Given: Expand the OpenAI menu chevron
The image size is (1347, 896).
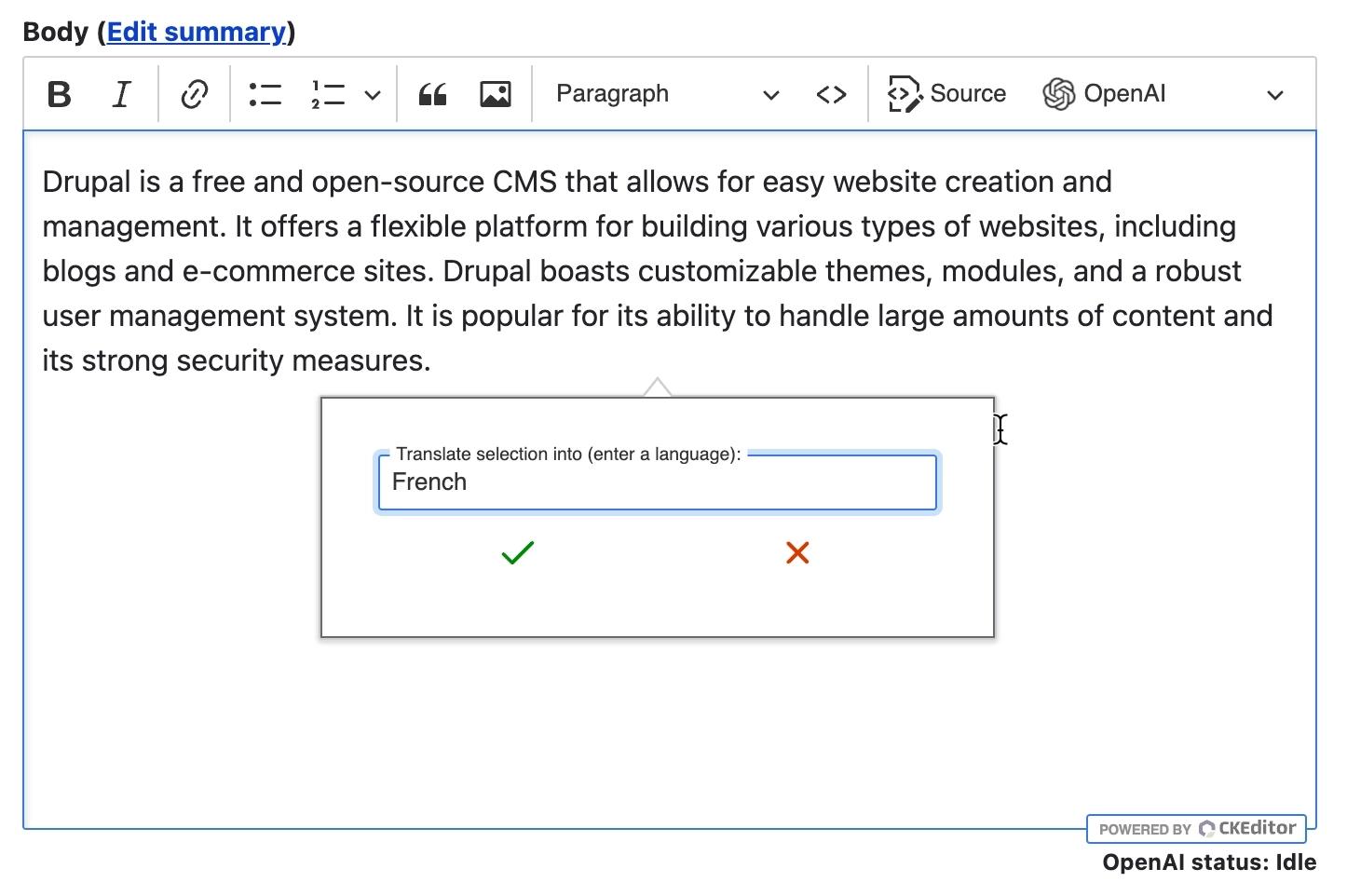Looking at the screenshot, I should point(1275,95).
